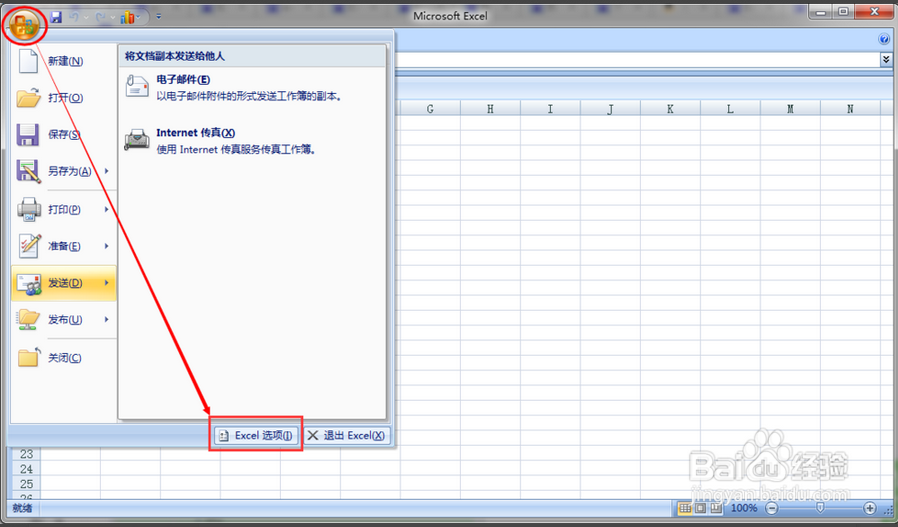The height and width of the screenshot is (527, 898).
Task: Click the 退出 Excel(X) button
Action: [x=346, y=436]
